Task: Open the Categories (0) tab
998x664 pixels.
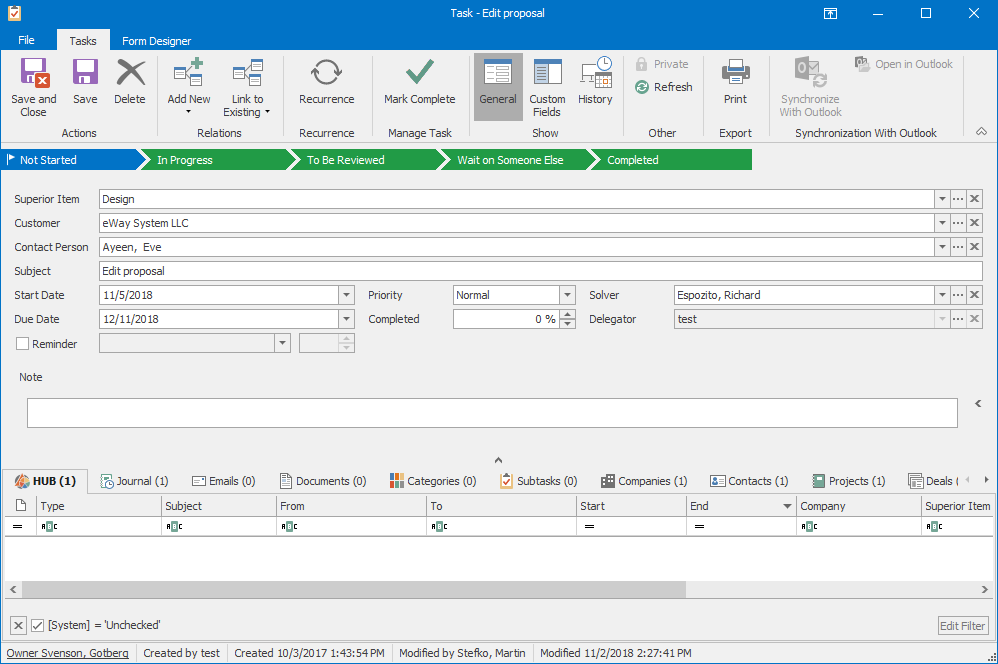Action: (433, 481)
